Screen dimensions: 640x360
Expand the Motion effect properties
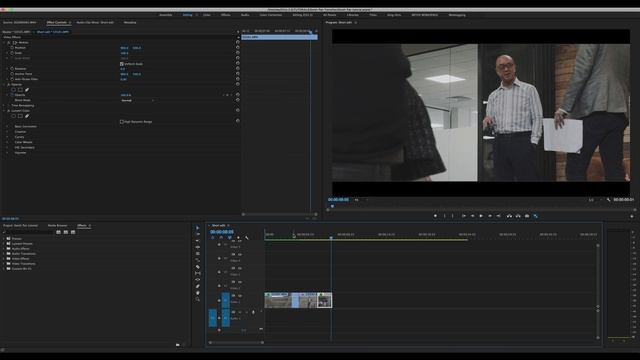point(4,42)
